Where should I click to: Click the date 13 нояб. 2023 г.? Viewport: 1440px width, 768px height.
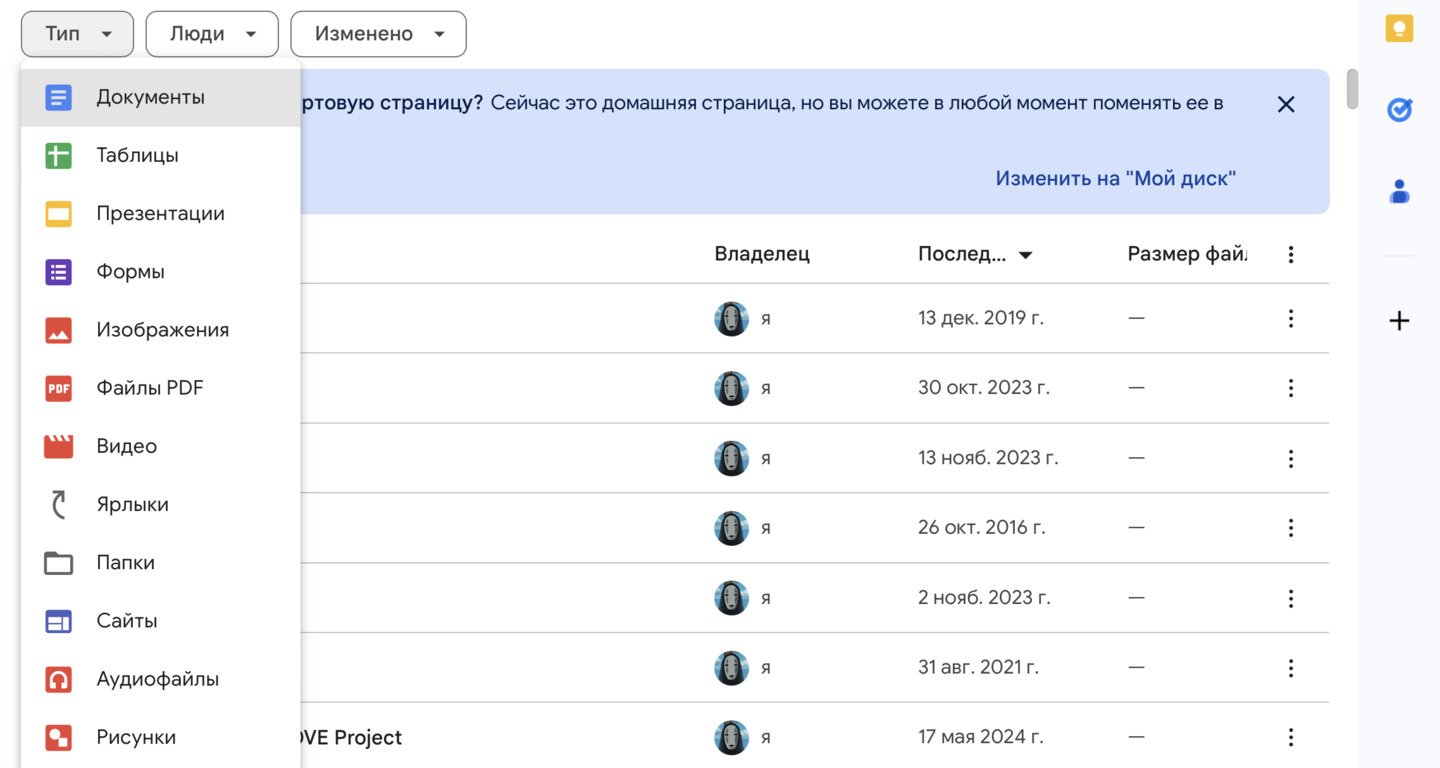coord(988,458)
